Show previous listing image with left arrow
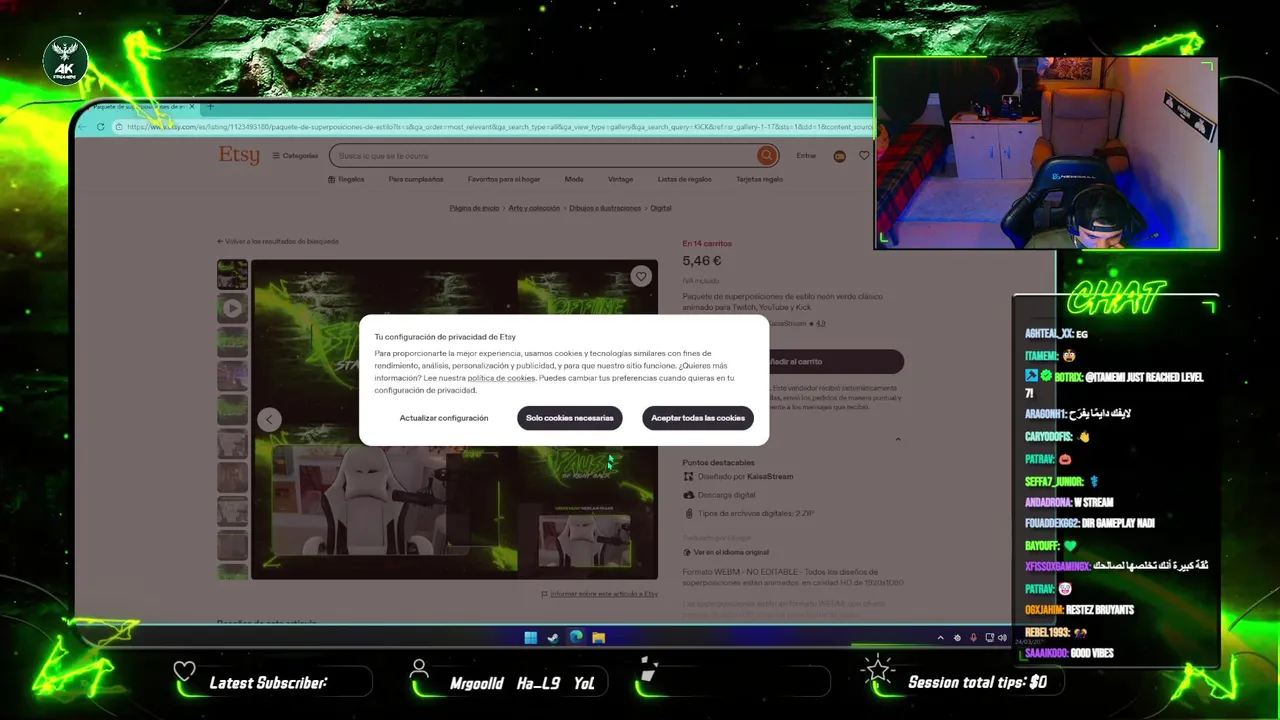This screenshot has height=720, width=1280. tap(268, 419)
